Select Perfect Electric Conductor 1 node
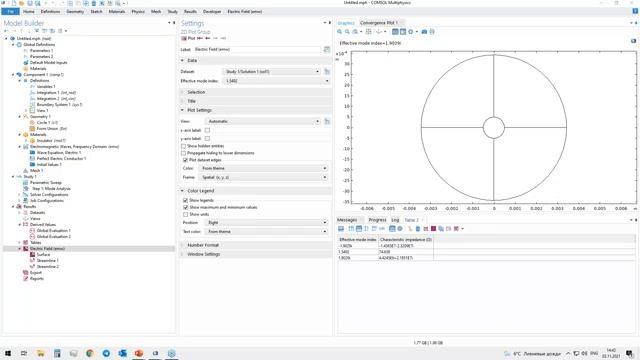 click(61, 158)
